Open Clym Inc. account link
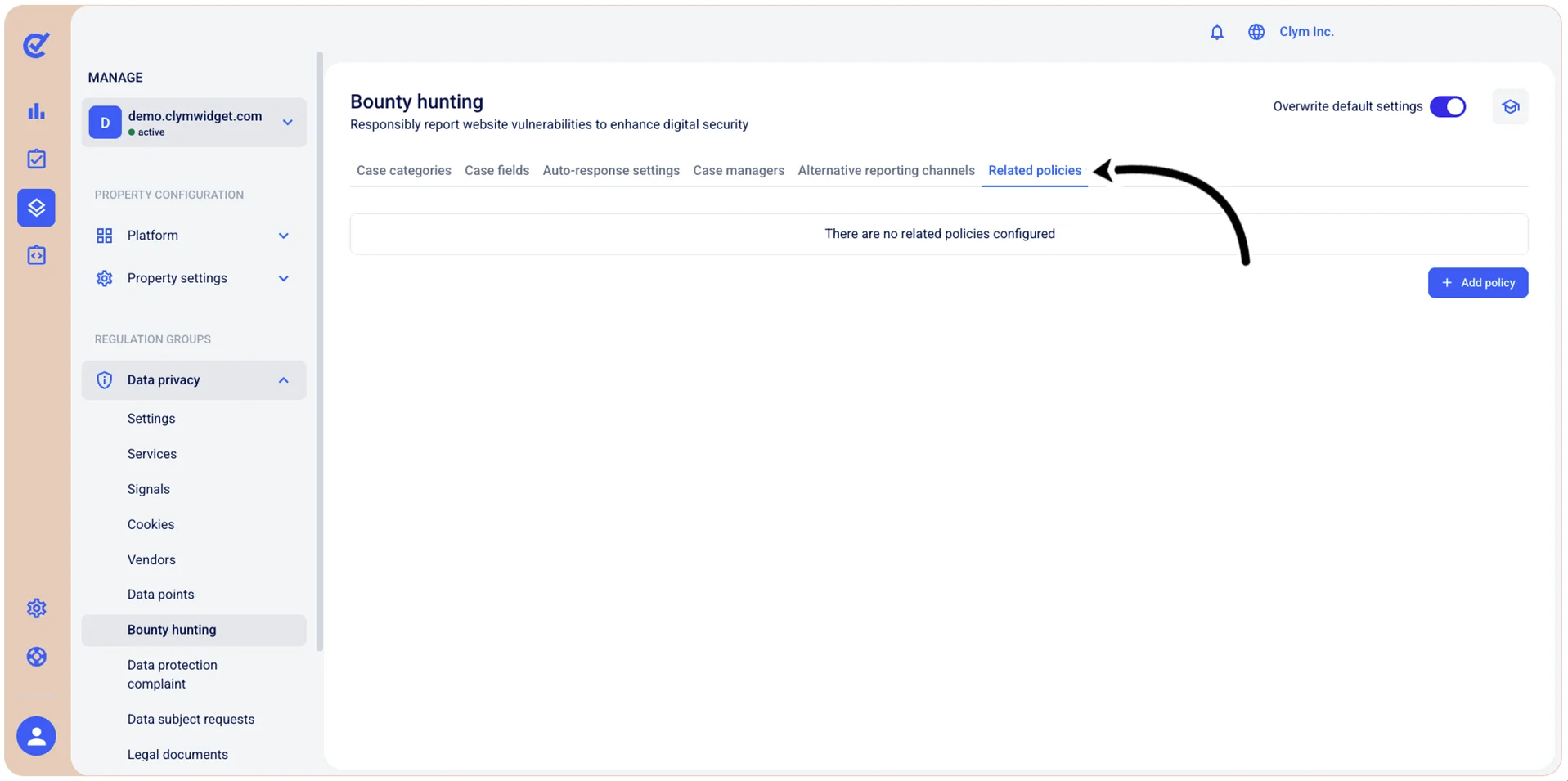The height and width of the screenshot is (781, 1568). click(1306, 32)
